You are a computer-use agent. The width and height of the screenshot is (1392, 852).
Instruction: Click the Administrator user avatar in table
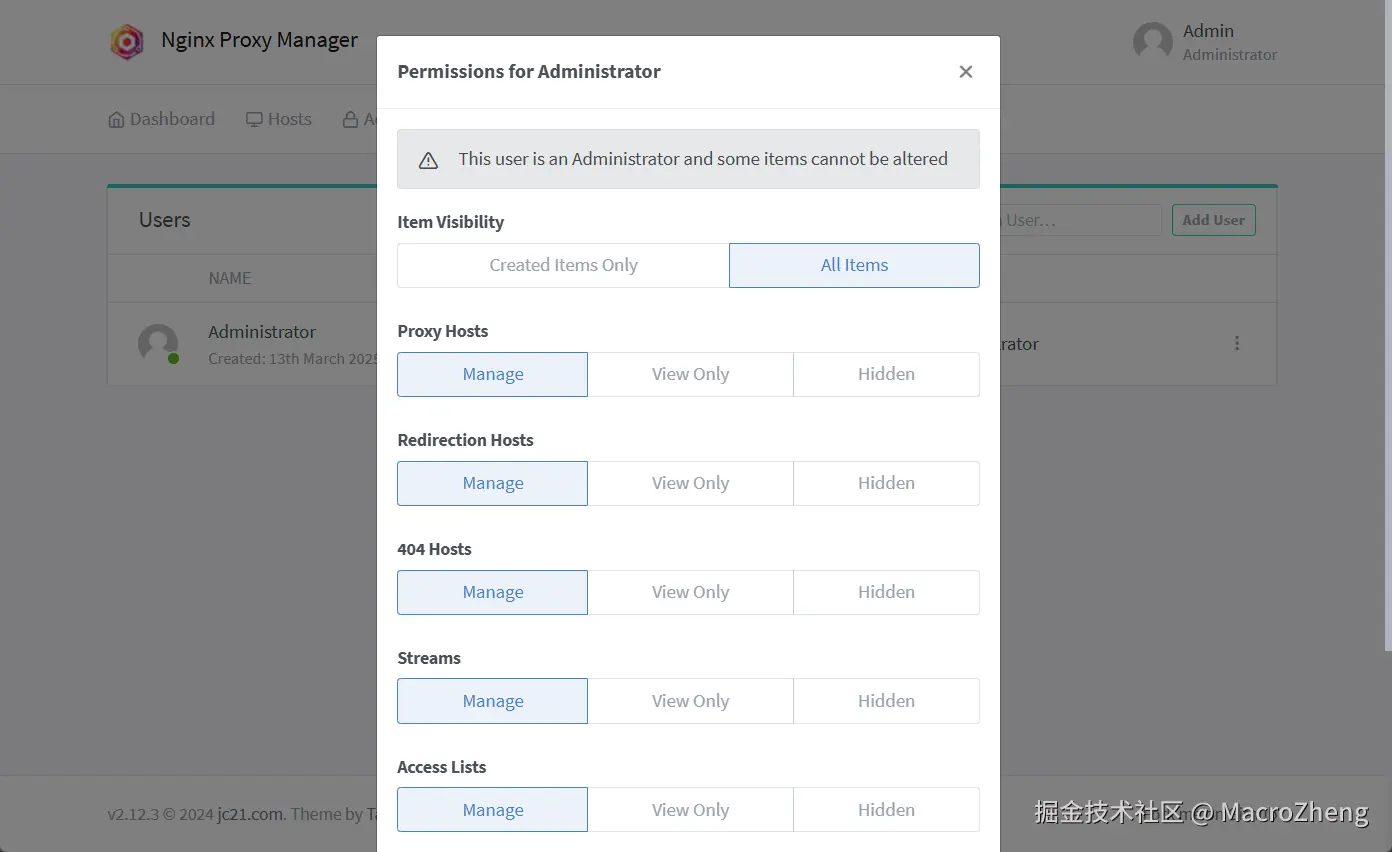pos(158,344)
